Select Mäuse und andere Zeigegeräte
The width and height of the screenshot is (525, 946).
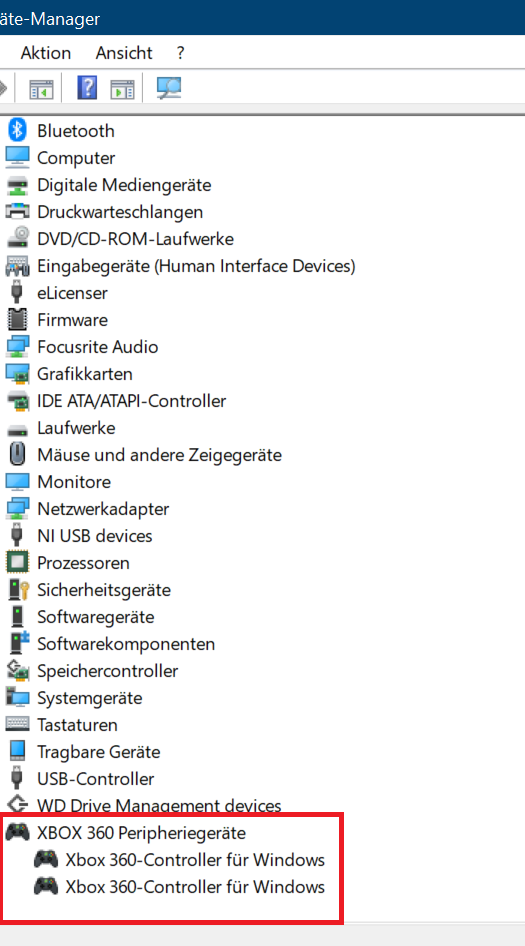159,455
